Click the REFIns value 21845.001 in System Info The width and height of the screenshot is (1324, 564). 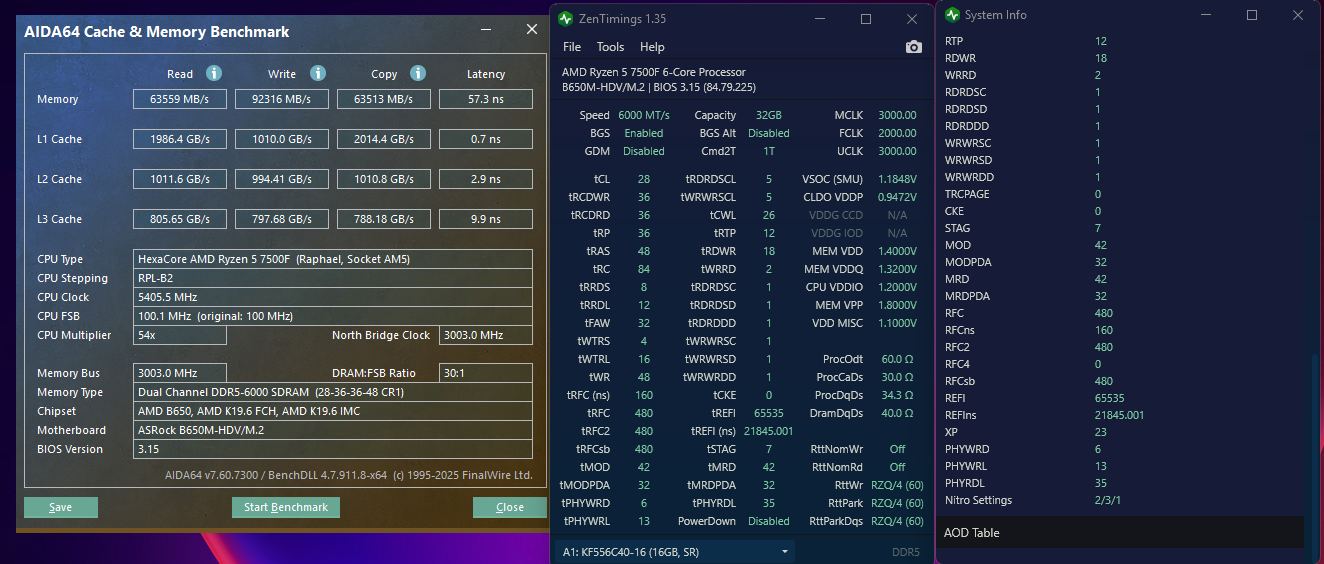(x=1119, y=415)
